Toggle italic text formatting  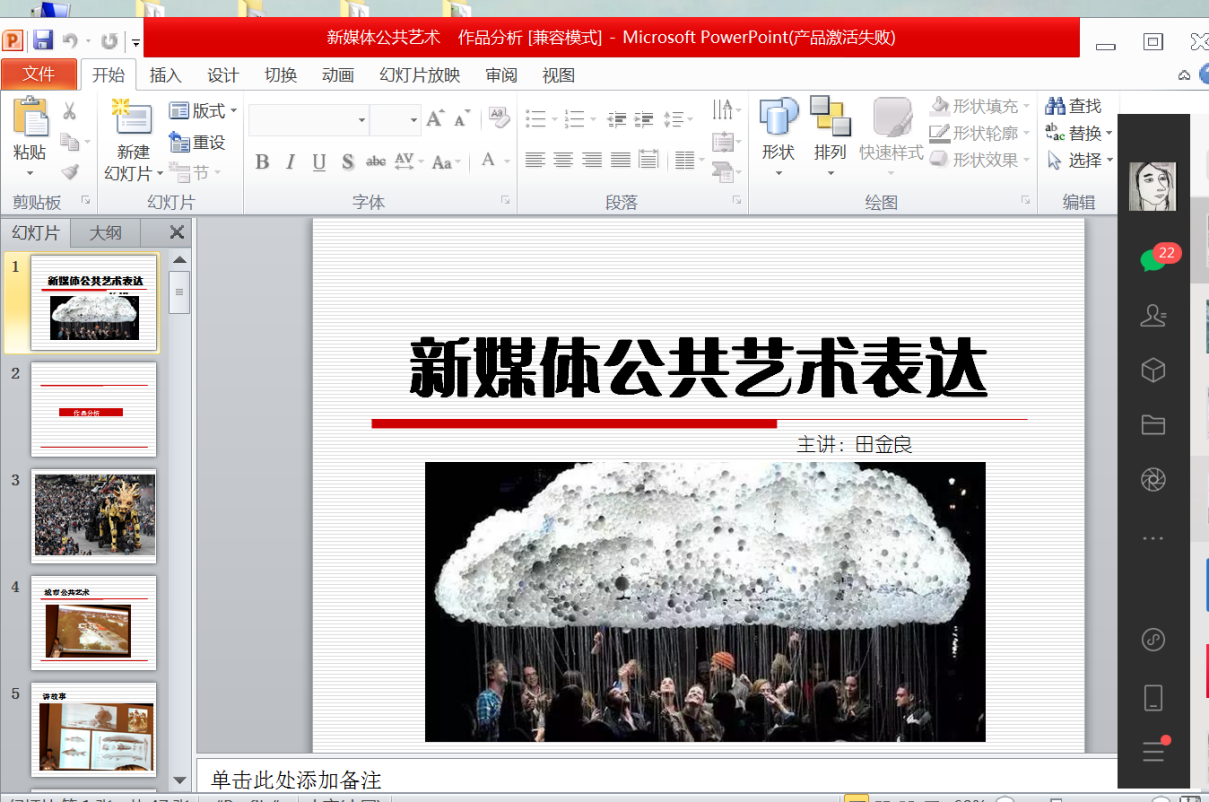(x=291, y=162)
